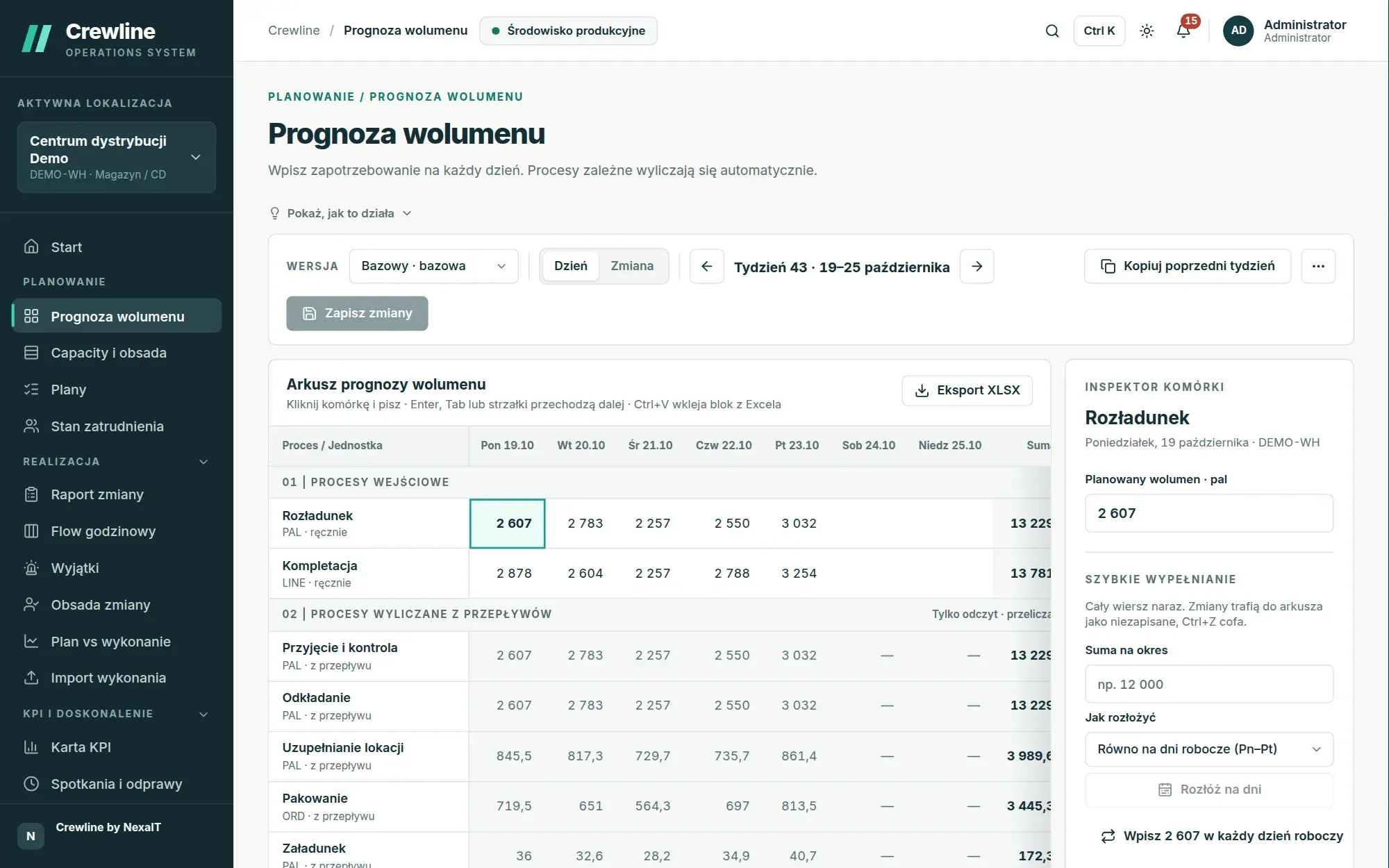Select Rozładunek Friday cell 3 032
Viewport: 1389px width, 868px height.
tap(797, 524)
